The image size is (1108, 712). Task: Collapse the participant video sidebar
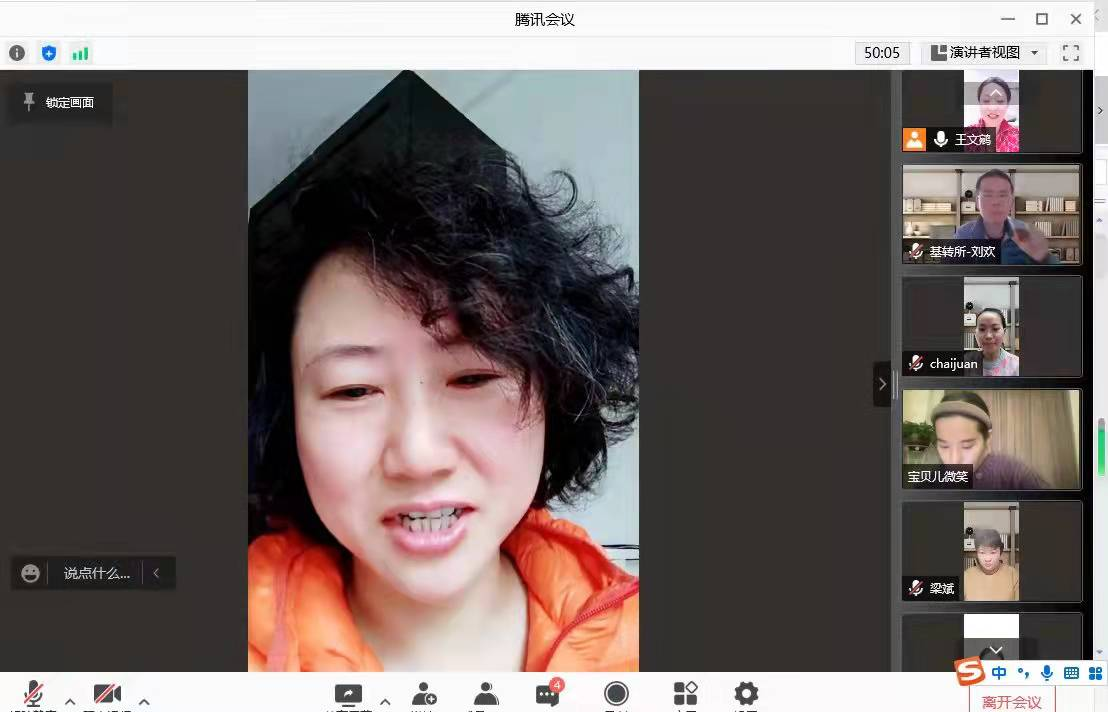click(882, 384)
